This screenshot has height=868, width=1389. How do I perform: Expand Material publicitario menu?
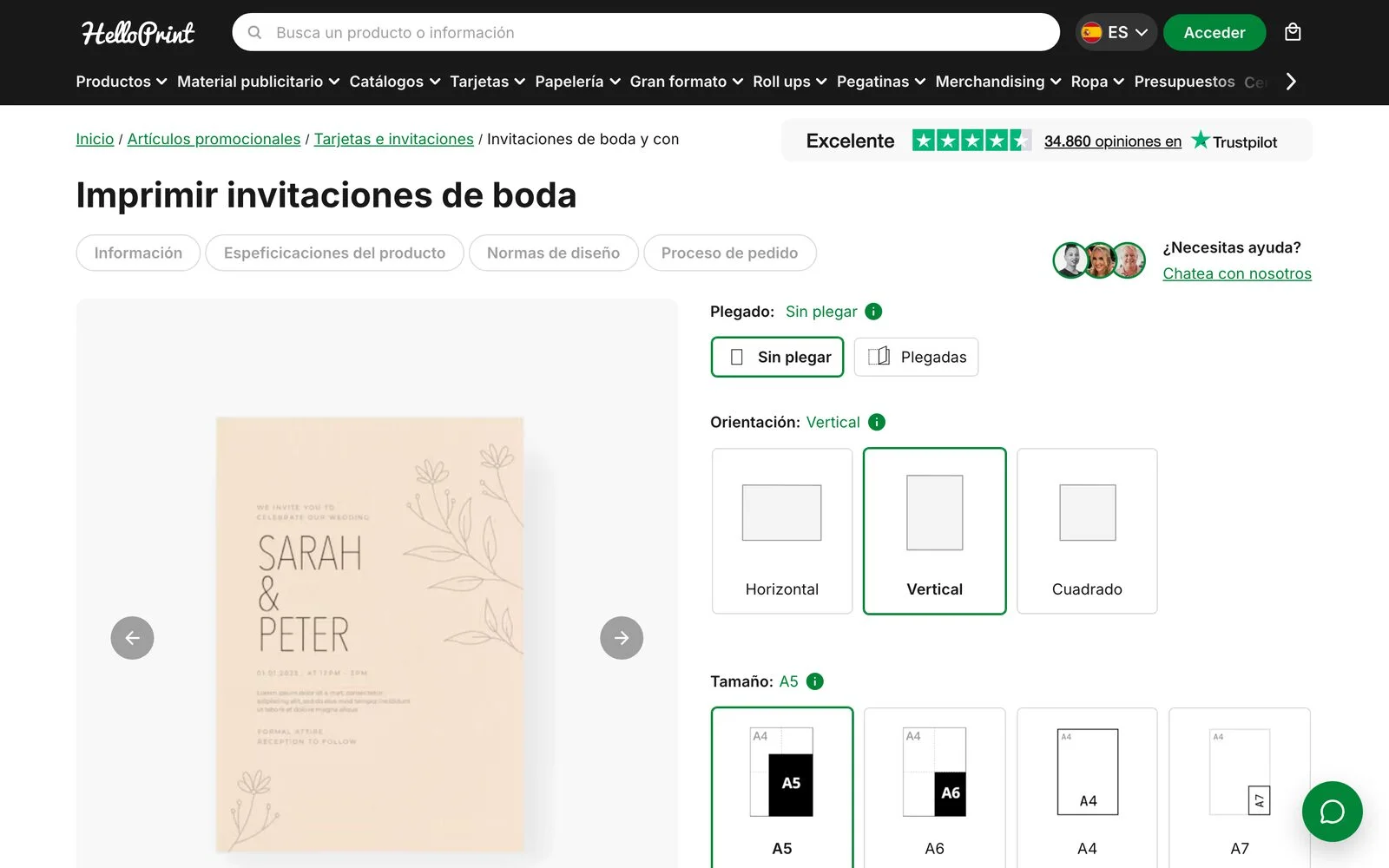pyautogui.click(x=259, y=82)
